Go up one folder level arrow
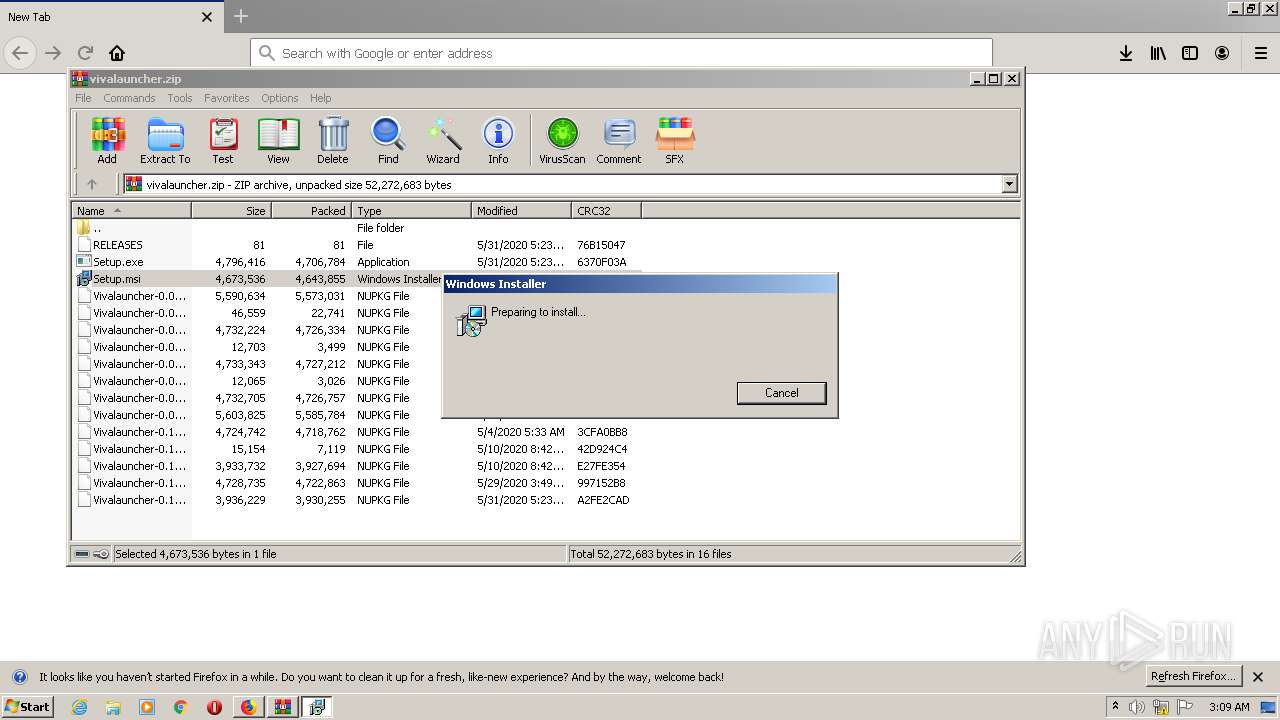 click(92, 184)
